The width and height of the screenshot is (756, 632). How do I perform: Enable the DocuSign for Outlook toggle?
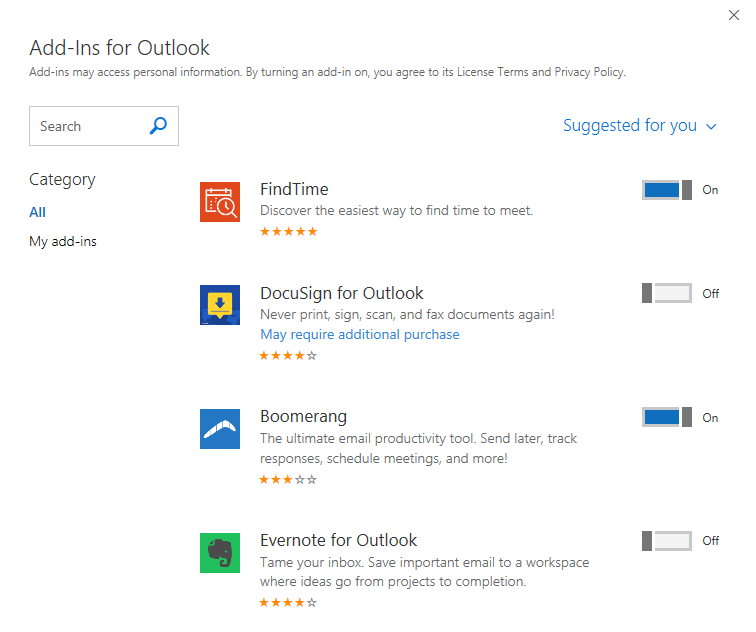(x=667, y=293)
